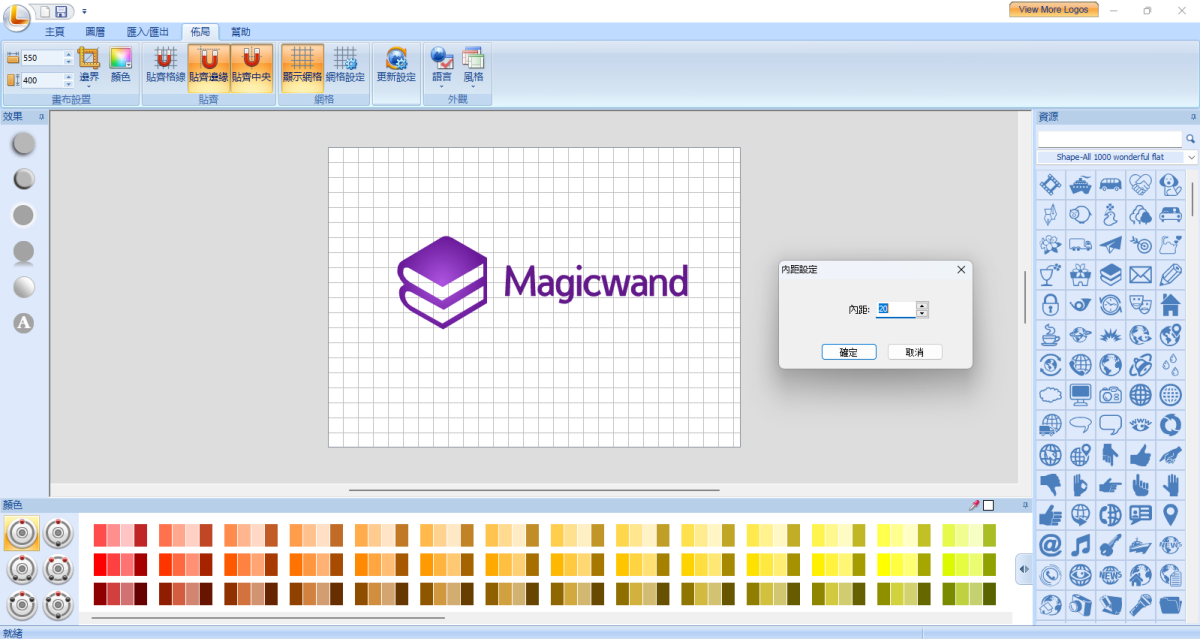This screenshot has width=1200, height=639.
Task: Enable 貼齊格線 snap to gridlines
Action: pyautogui.click(x=165, y=66)
